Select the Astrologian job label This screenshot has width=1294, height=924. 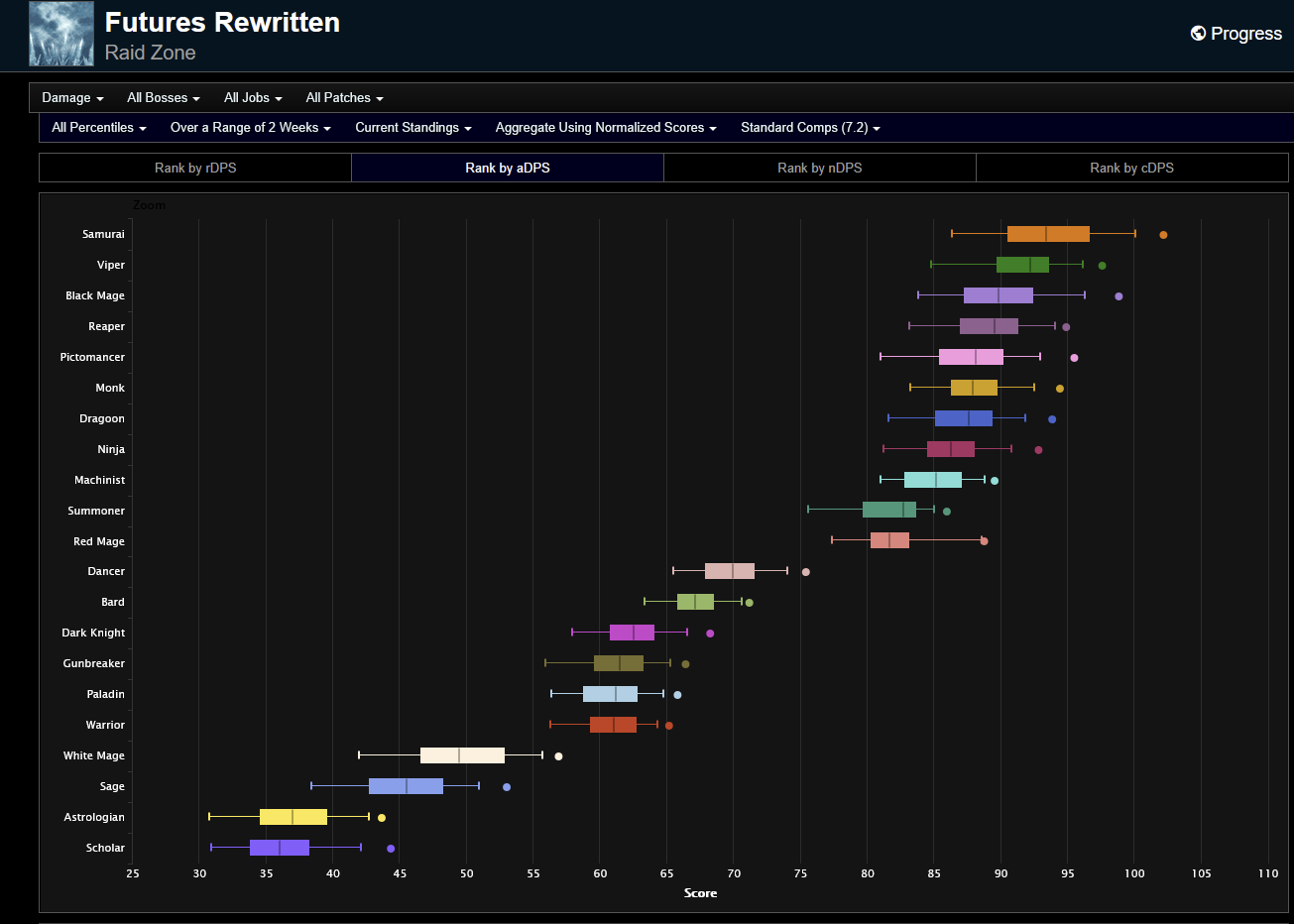tap(94, 817)
